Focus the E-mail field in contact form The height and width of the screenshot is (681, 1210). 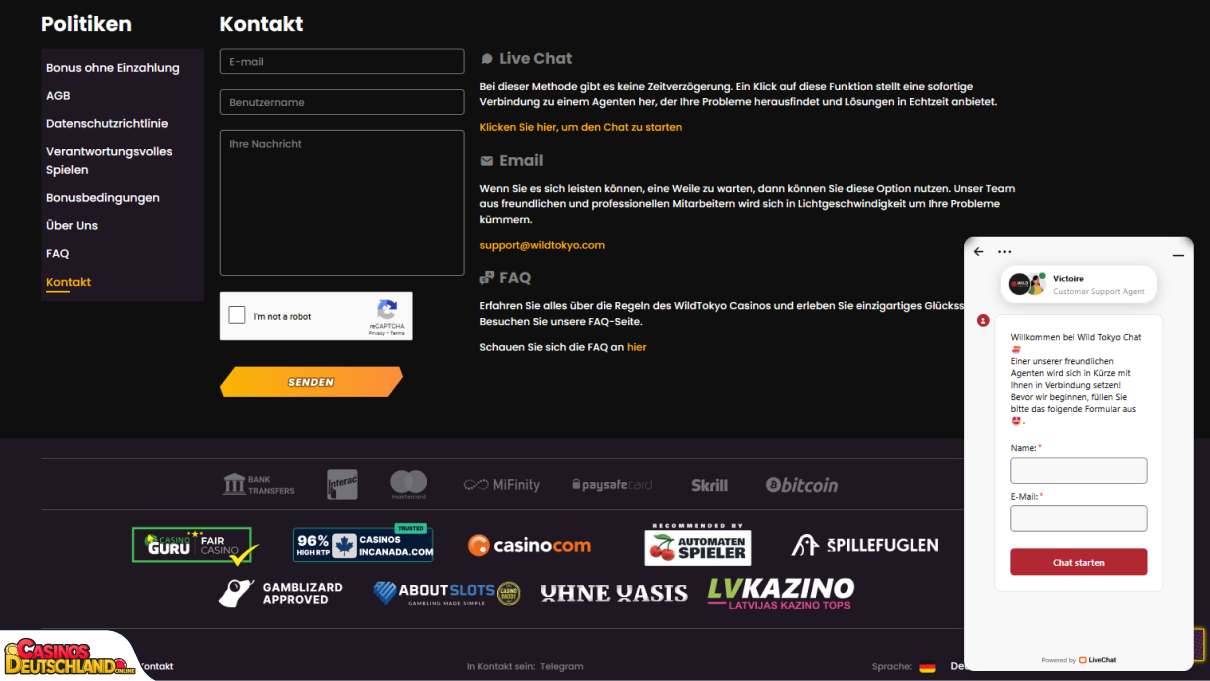pyautogui.click(x=342, y=62)
